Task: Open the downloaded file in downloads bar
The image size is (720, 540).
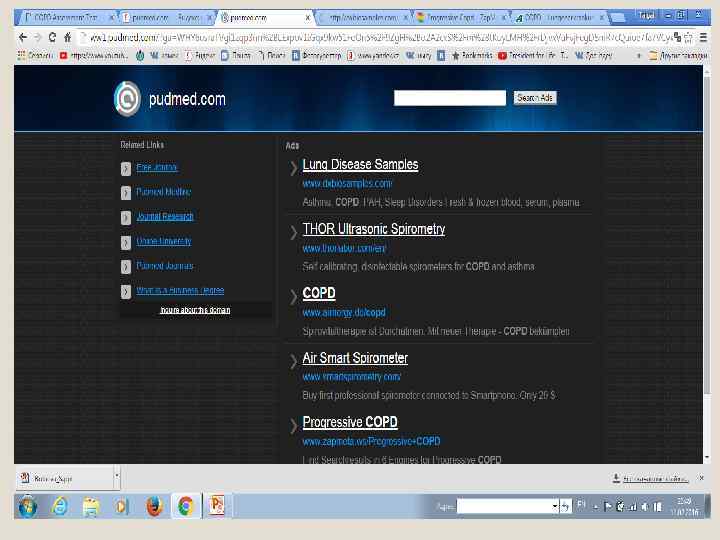Action: coord(64,478)
